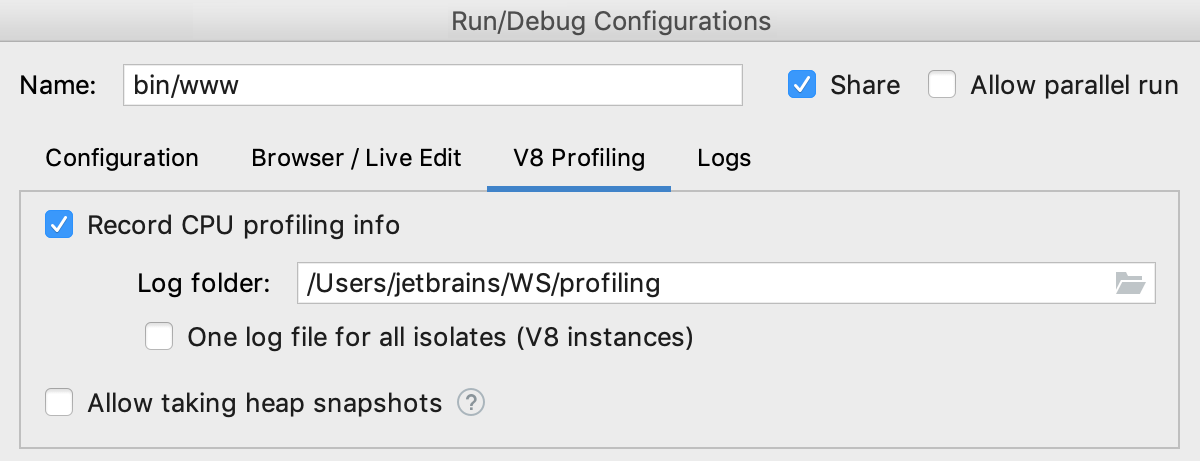Screen dimensions: 1200x461
Task: Click the Run/Debug Configurations title bar
Action: click(x=600, y=20)
